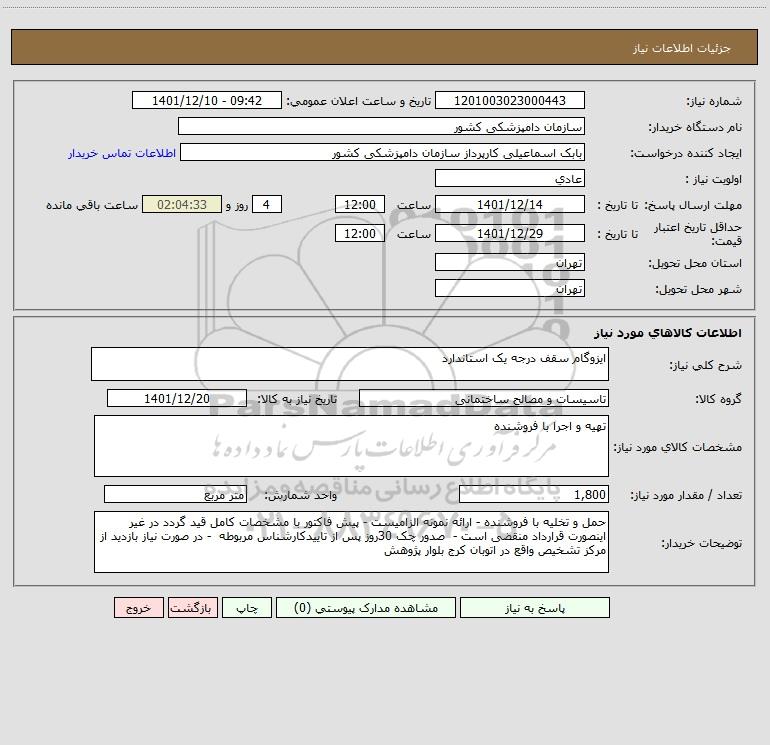Click the countdown timer 02:04:33

[182, 204]
